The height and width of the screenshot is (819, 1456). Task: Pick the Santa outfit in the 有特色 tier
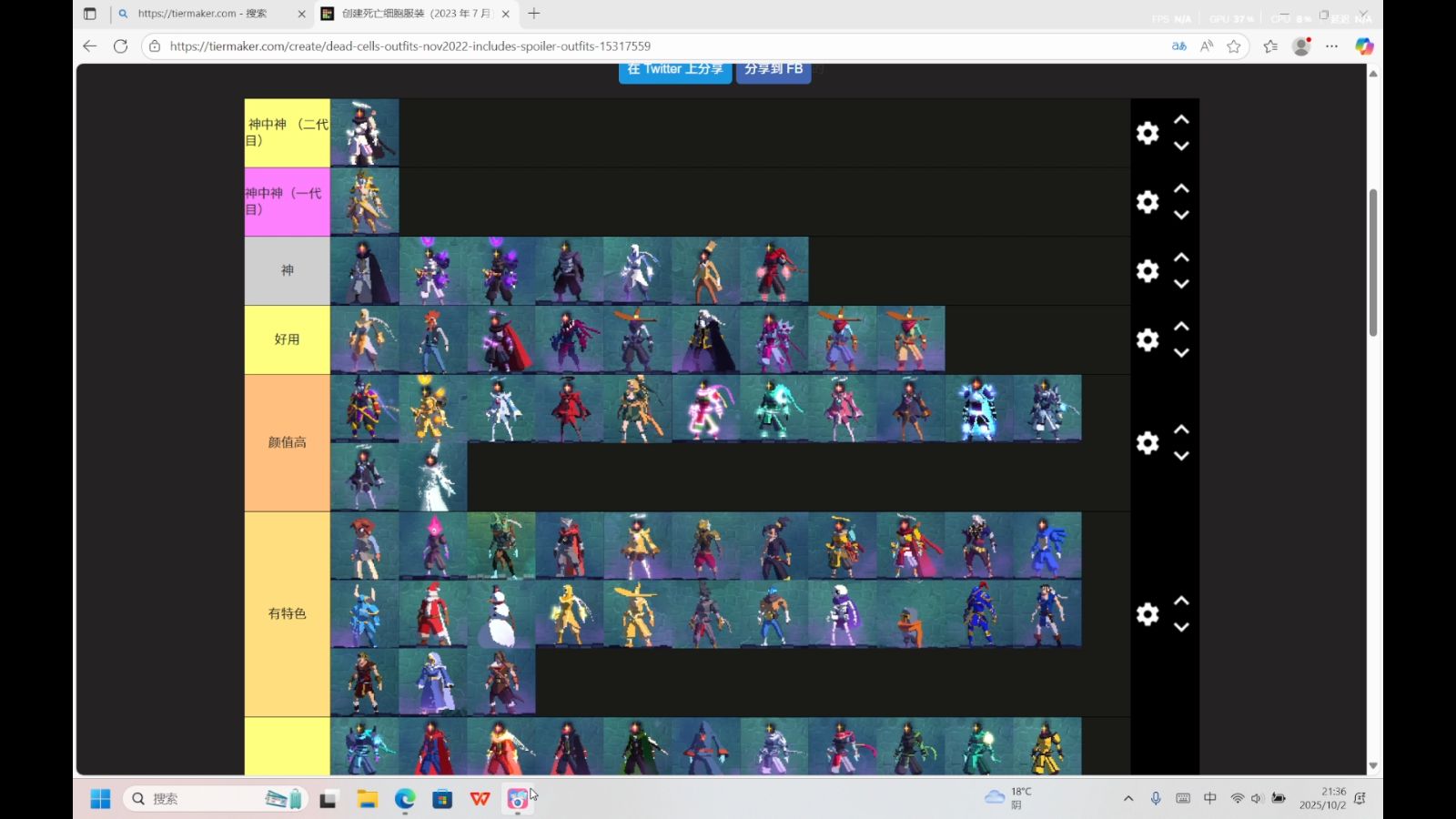coord(433,614)
